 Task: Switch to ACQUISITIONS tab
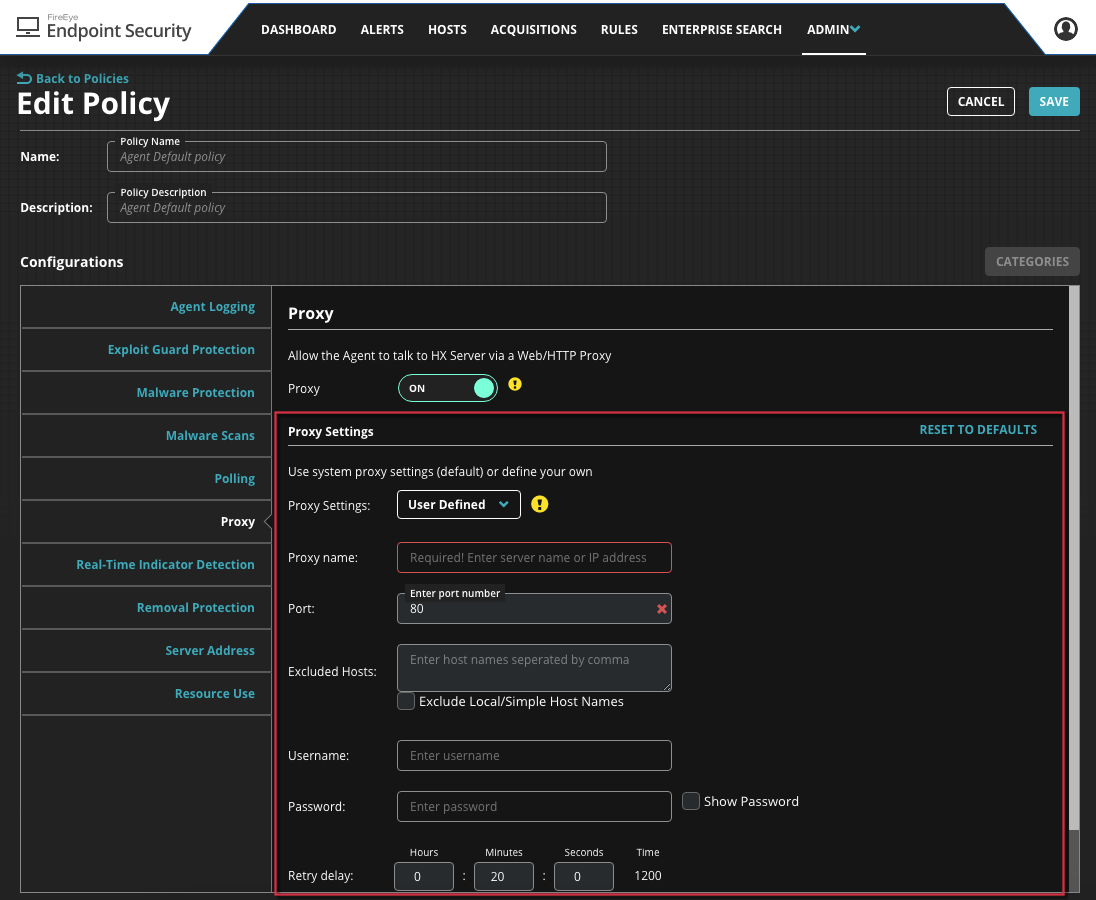point(533,29)
